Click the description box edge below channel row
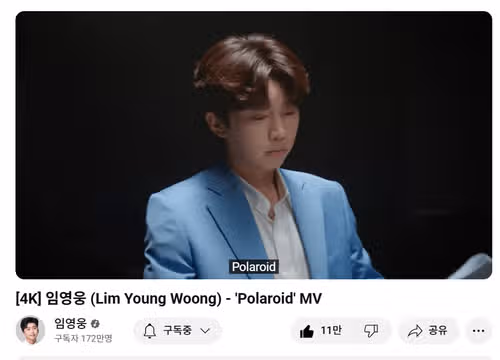 click(254, 358)
